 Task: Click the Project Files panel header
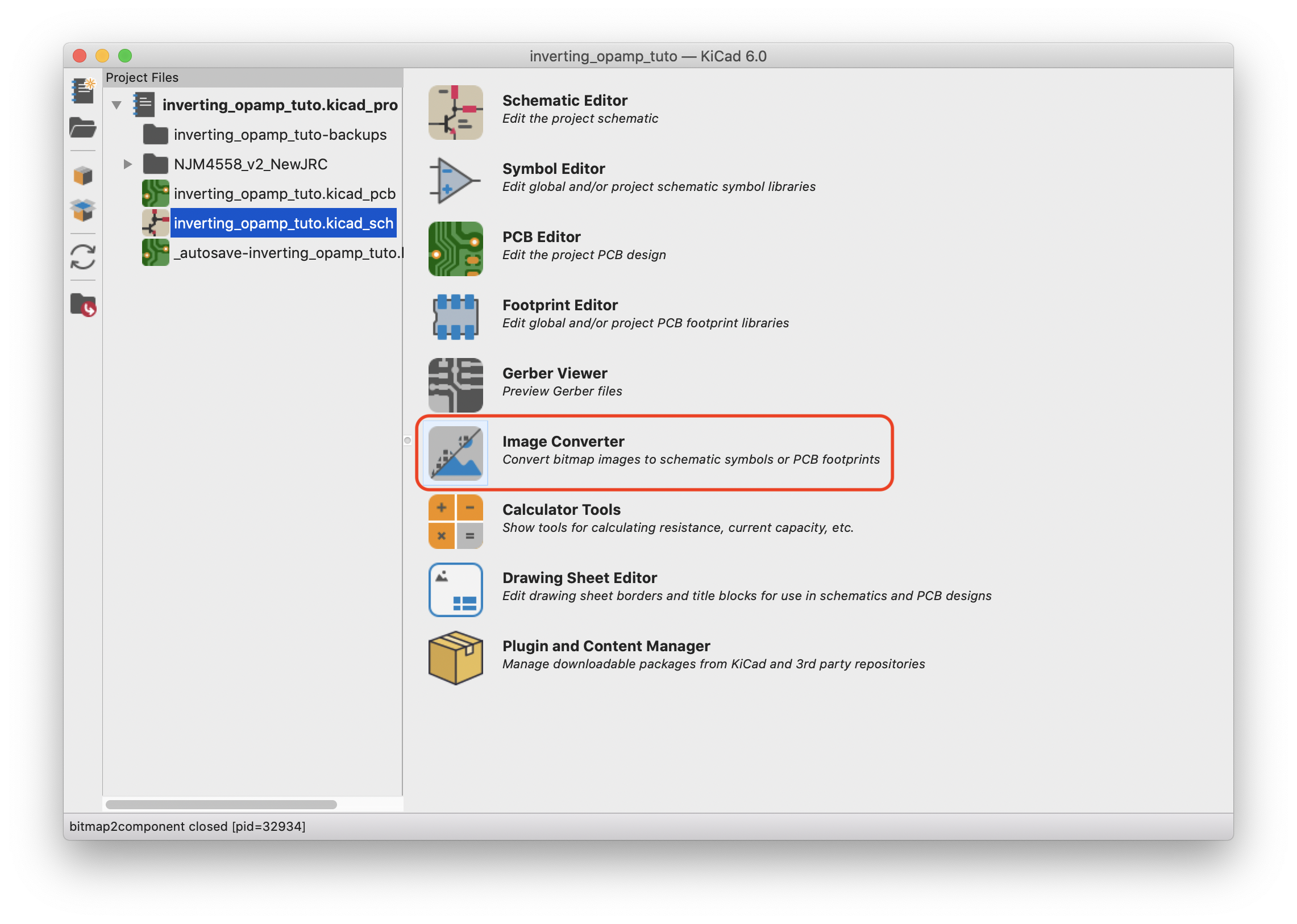click(253, 77)
